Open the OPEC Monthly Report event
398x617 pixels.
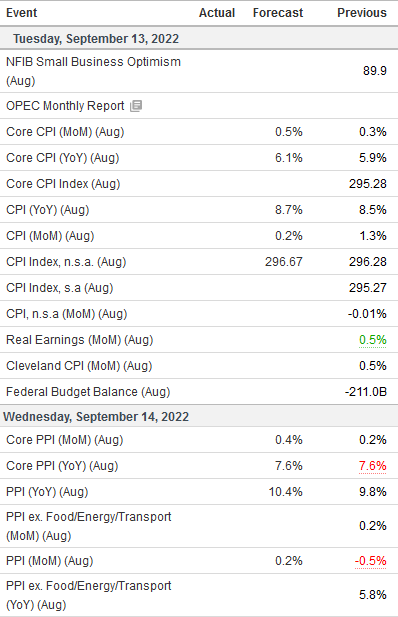point(65,105)
